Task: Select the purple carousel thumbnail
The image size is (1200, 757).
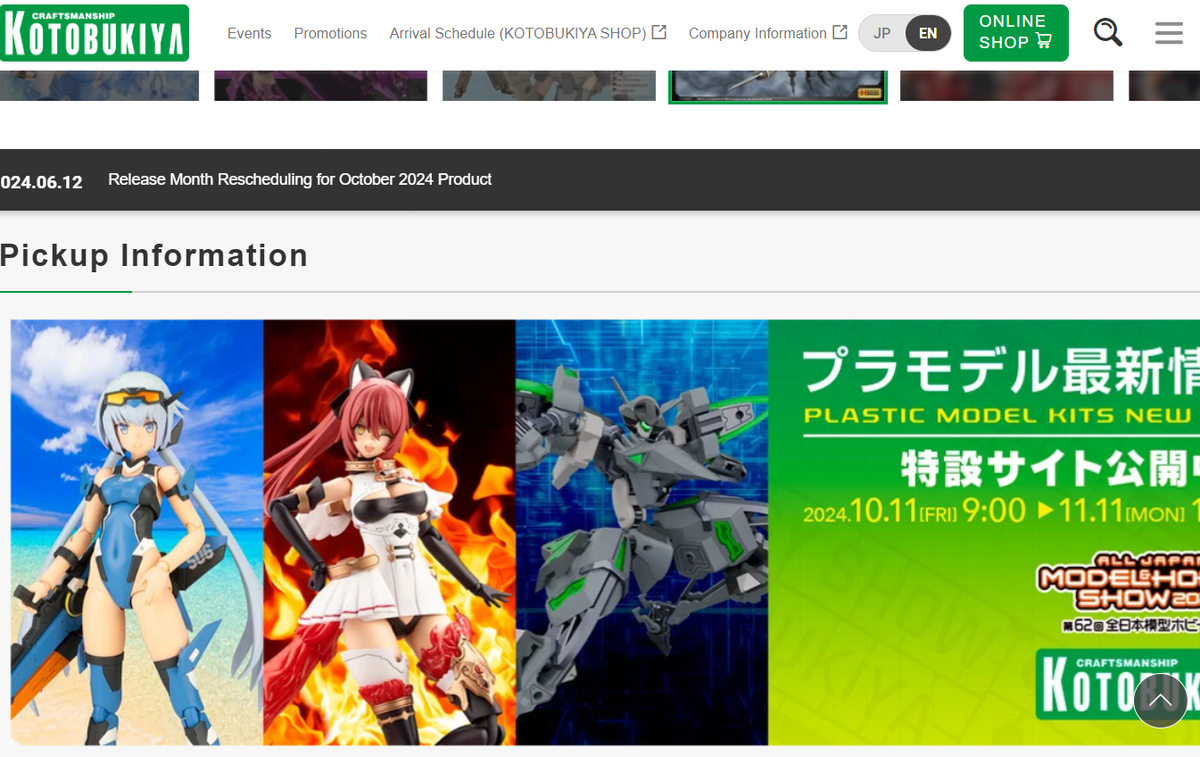Action: 321,85
